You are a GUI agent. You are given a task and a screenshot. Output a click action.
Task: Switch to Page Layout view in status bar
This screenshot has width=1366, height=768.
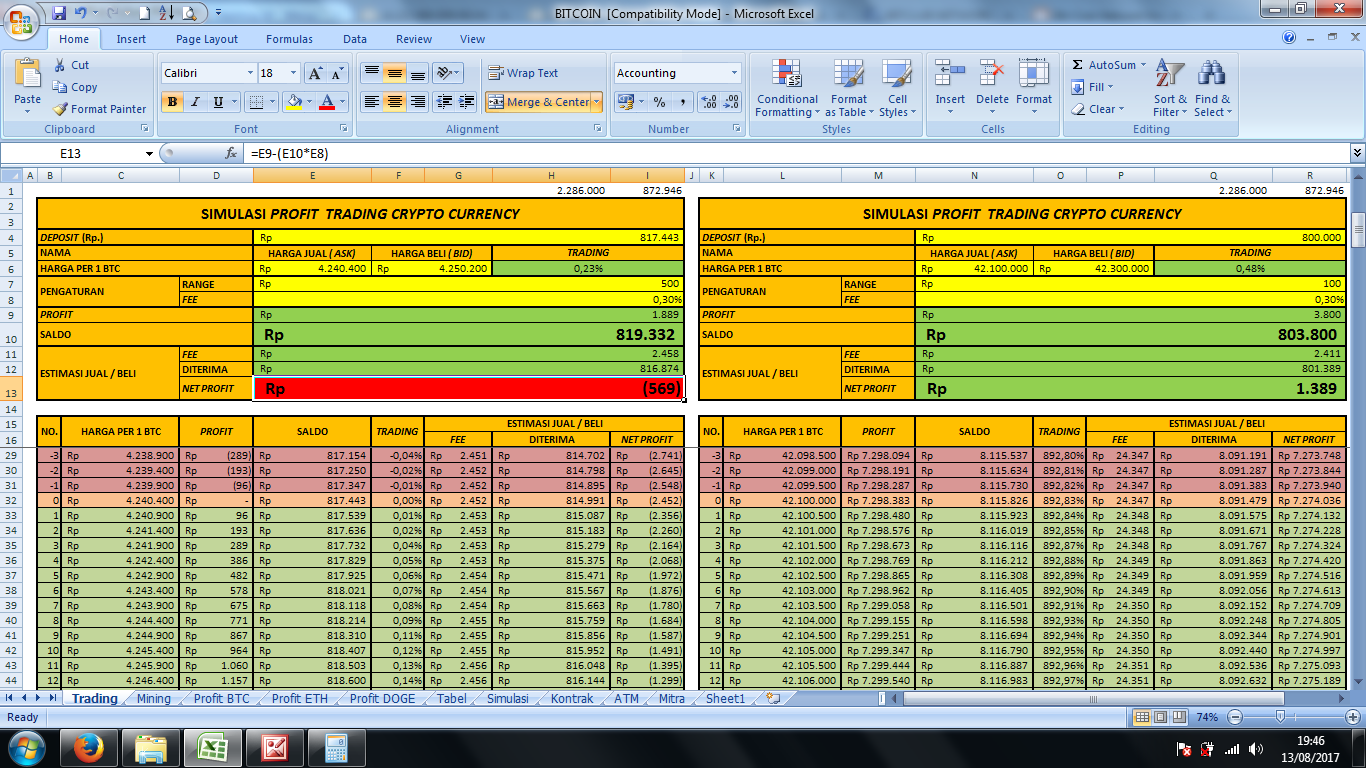coord(1160,717)
